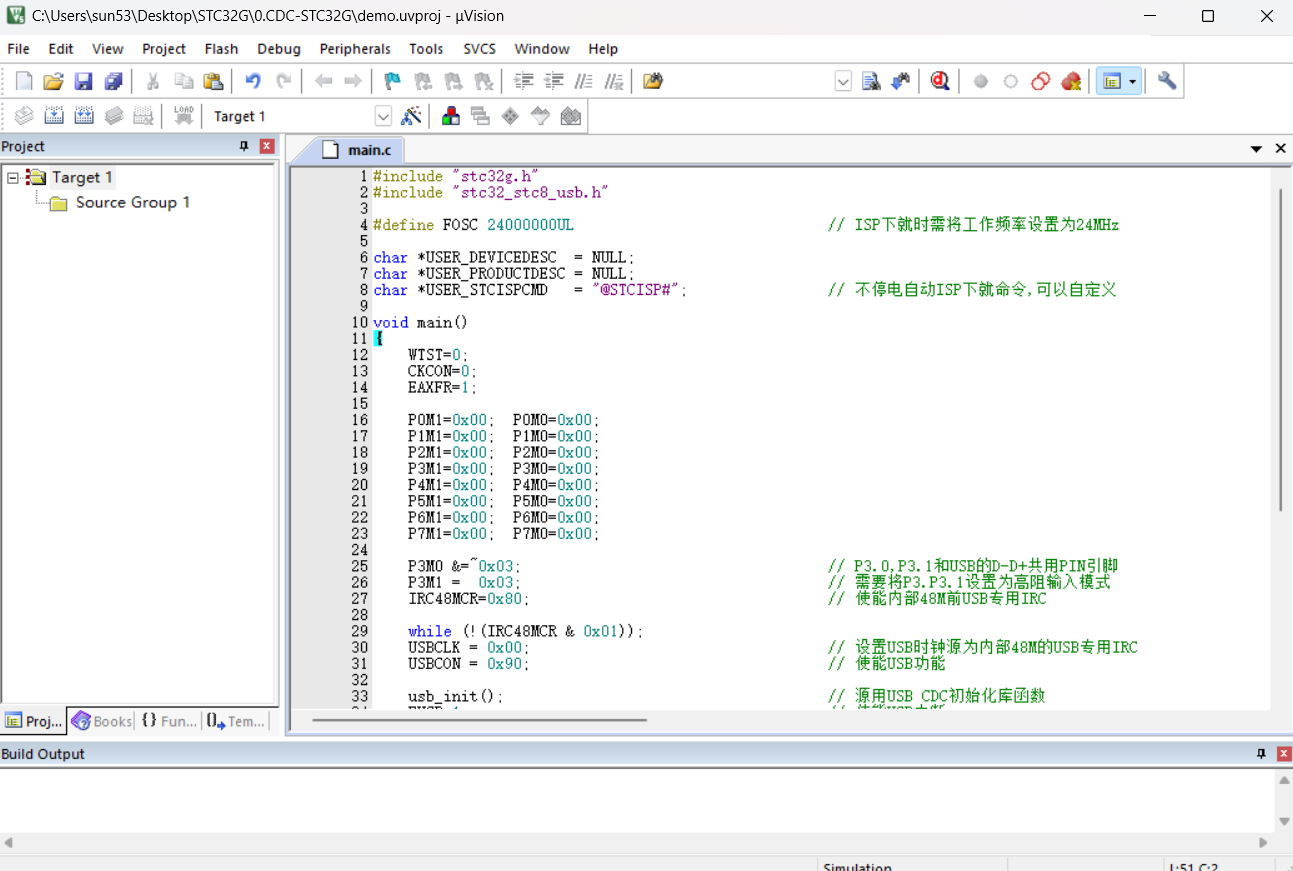Open the Flash menu
This screenshot has width=1293, height=871.
221,48
